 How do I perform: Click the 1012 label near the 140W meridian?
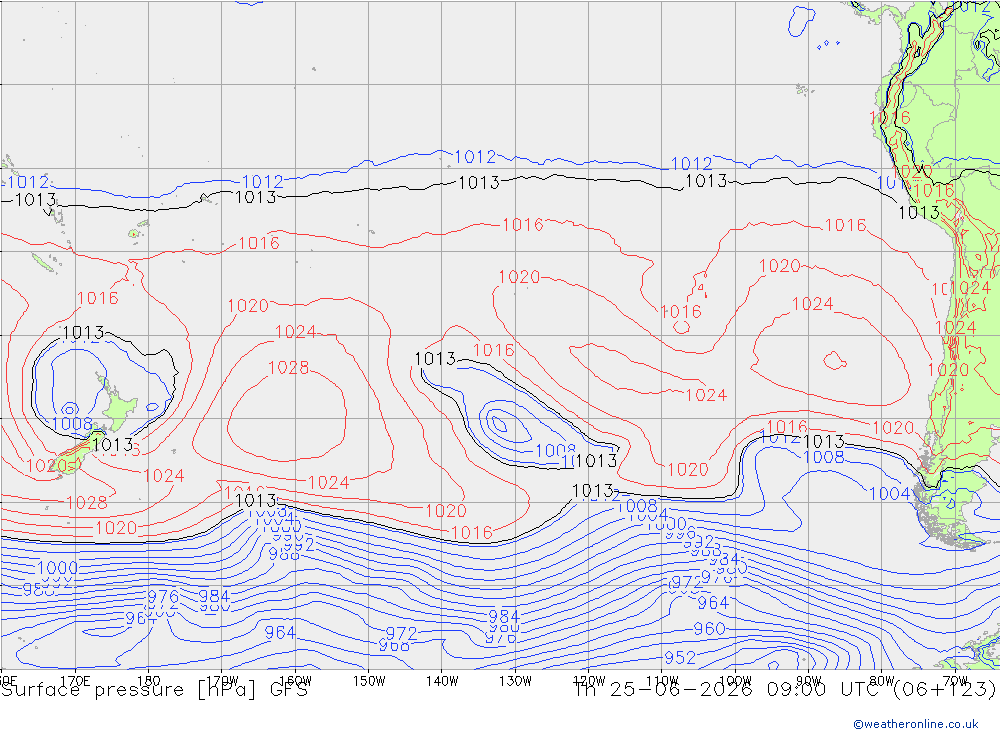[475, 157]
